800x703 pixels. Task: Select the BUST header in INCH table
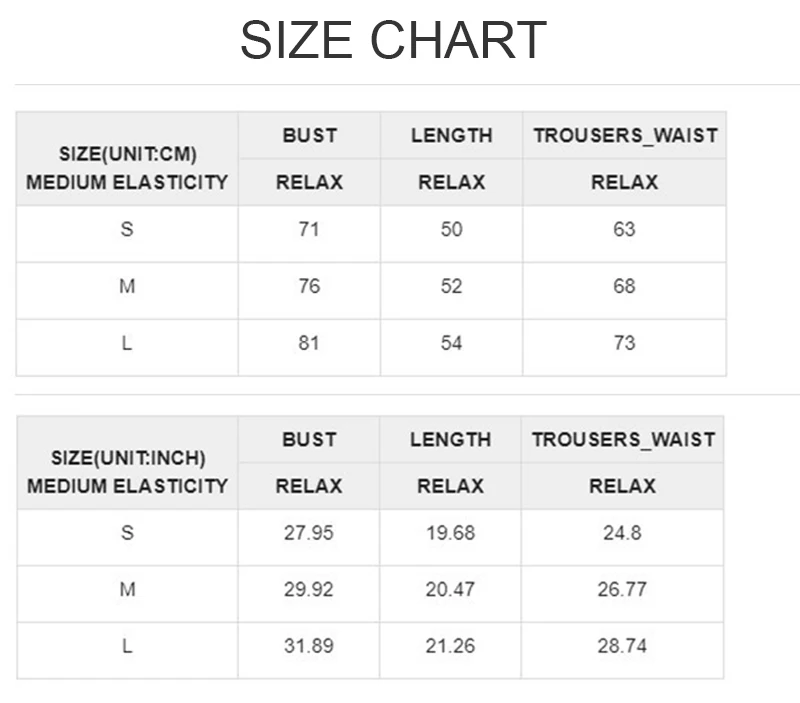[309, 439]
